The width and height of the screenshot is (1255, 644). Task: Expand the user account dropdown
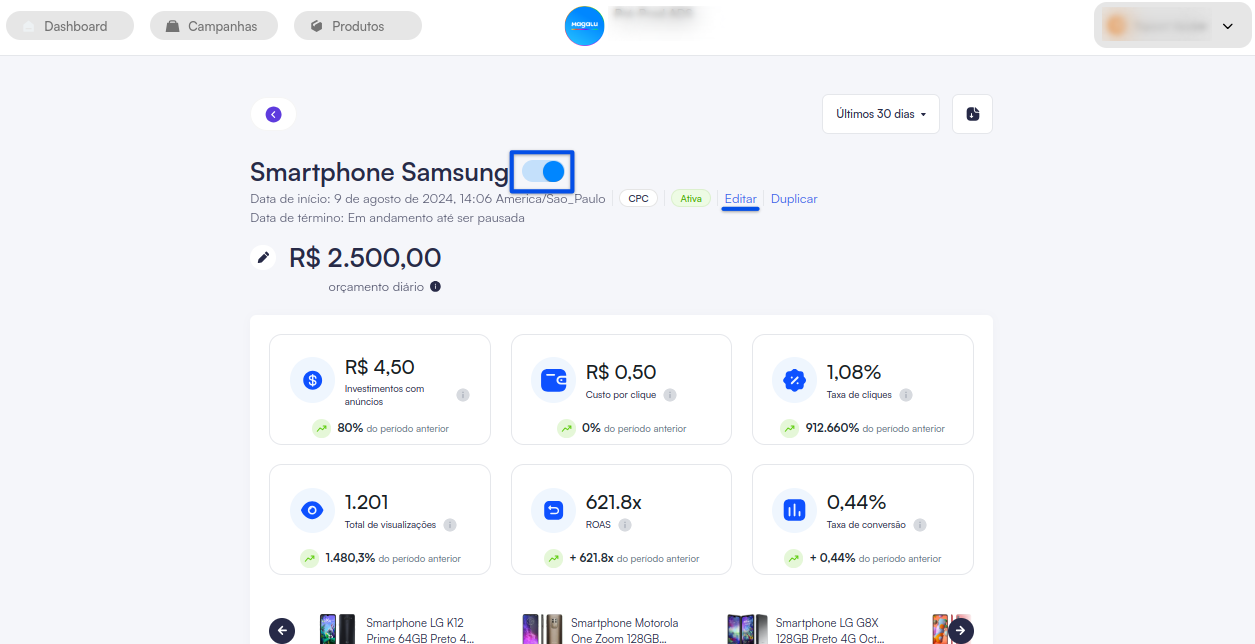coord(1171,26)
